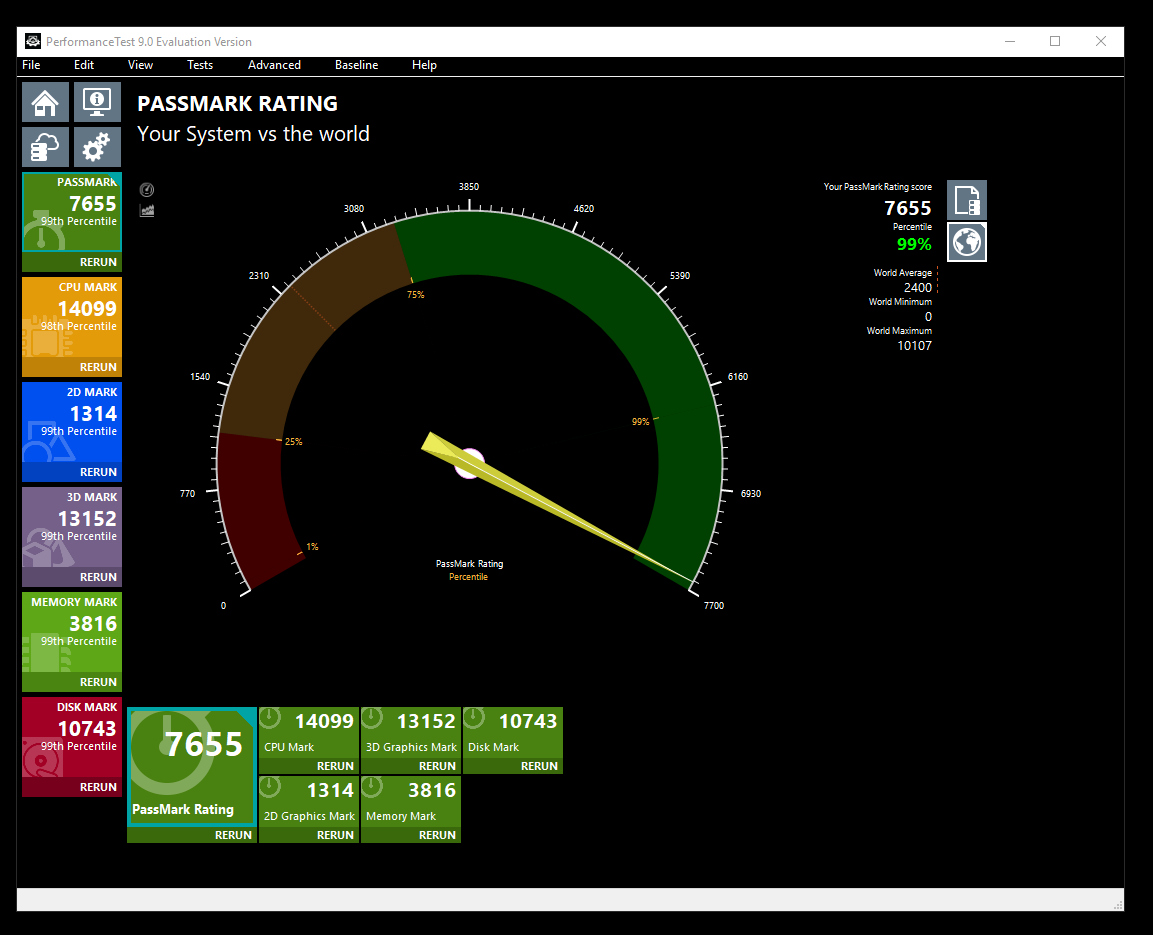Screen dimensions: 1153x935
Task: Maximize the PerformanceTest window
Action: pos(1055,41)
